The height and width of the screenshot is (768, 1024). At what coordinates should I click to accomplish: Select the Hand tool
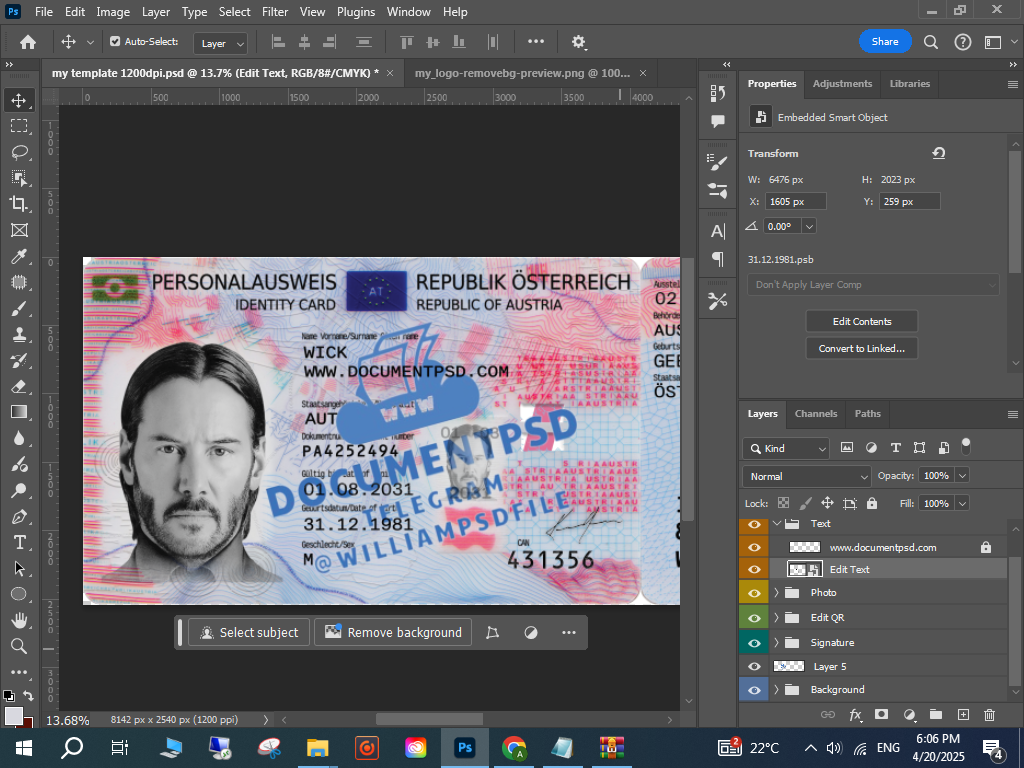pyautogui.click(x=19, y=620)
